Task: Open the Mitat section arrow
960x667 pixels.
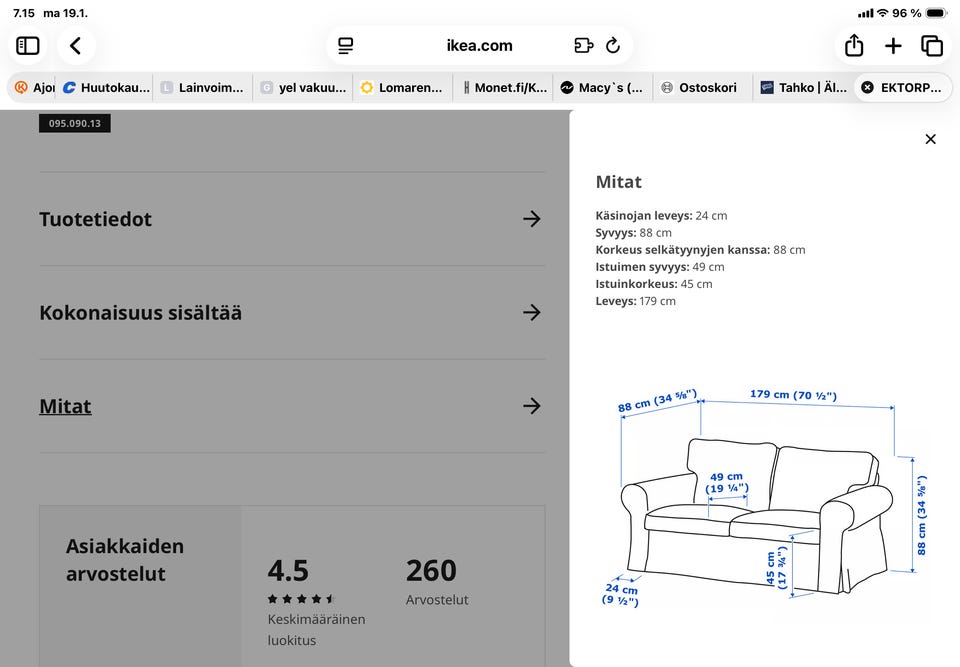Action: pyautogui.click(x=532, y=406)
